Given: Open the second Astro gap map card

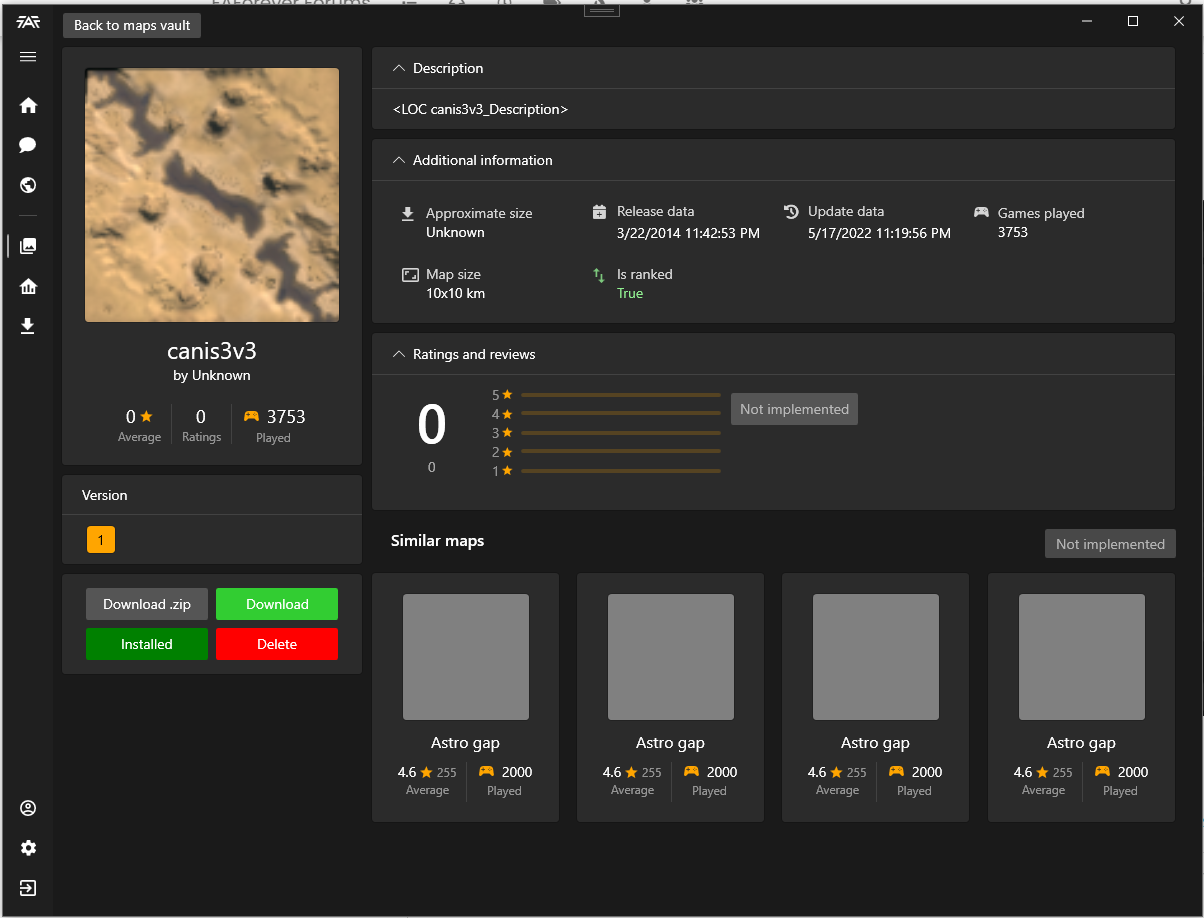Looking at the screenshot, I should (x=670, y=697).
